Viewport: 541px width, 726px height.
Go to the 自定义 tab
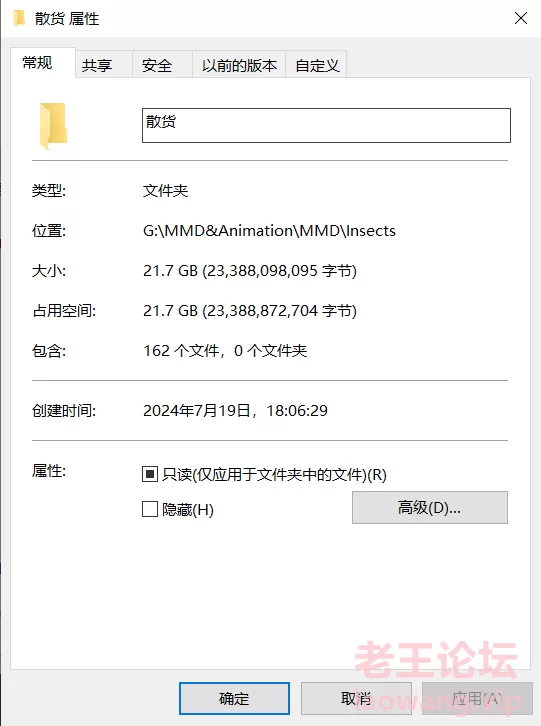317,65
